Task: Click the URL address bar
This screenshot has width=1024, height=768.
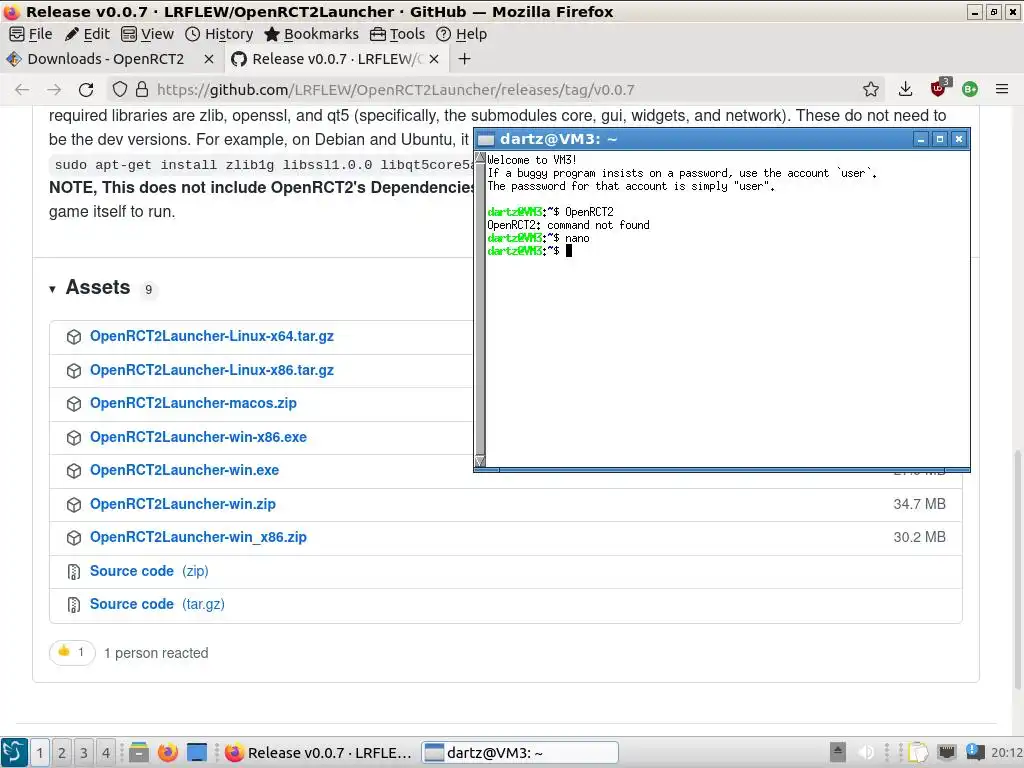Action: pyautogui.click(x=496, y=89)
